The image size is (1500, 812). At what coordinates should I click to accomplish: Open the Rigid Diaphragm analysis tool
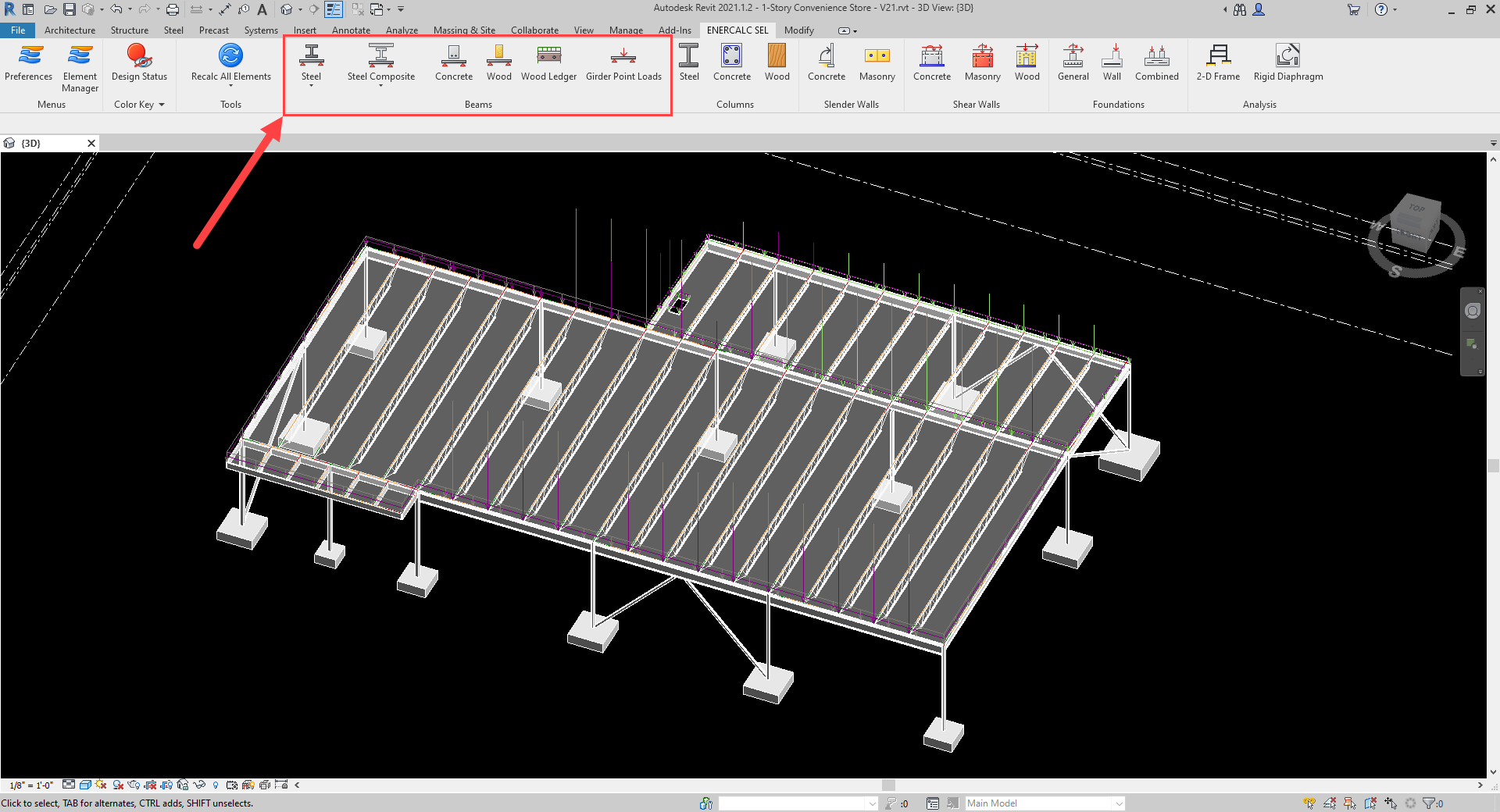[x=1287, y=62]
